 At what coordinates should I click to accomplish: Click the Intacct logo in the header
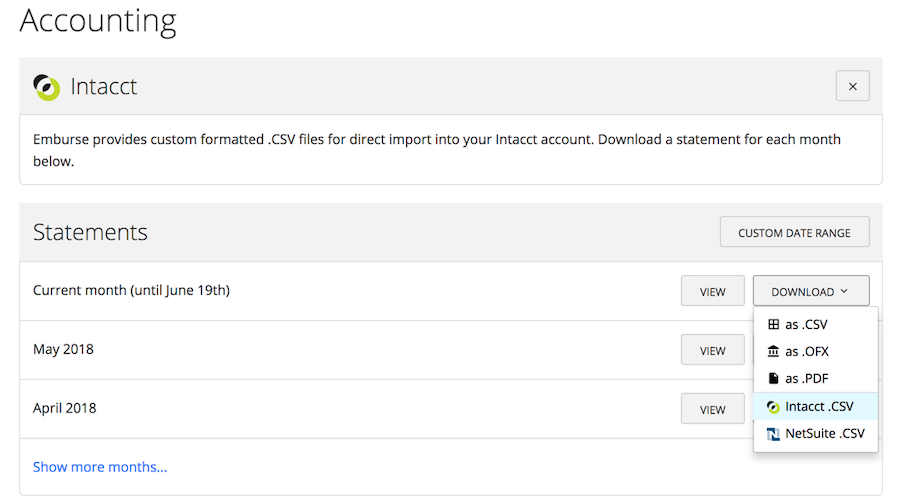46,87
